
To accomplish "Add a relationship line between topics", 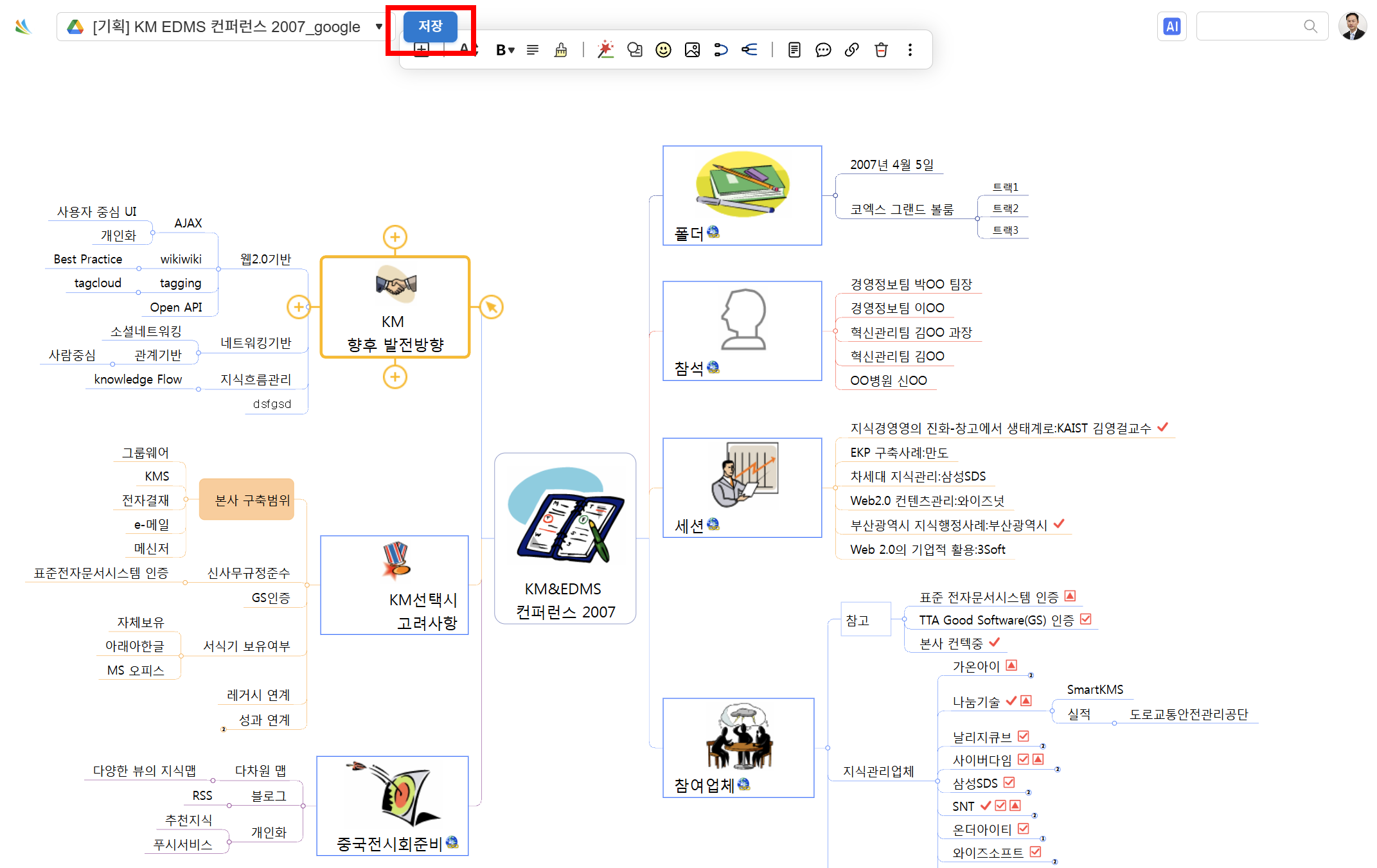I will tap(721, 49).
